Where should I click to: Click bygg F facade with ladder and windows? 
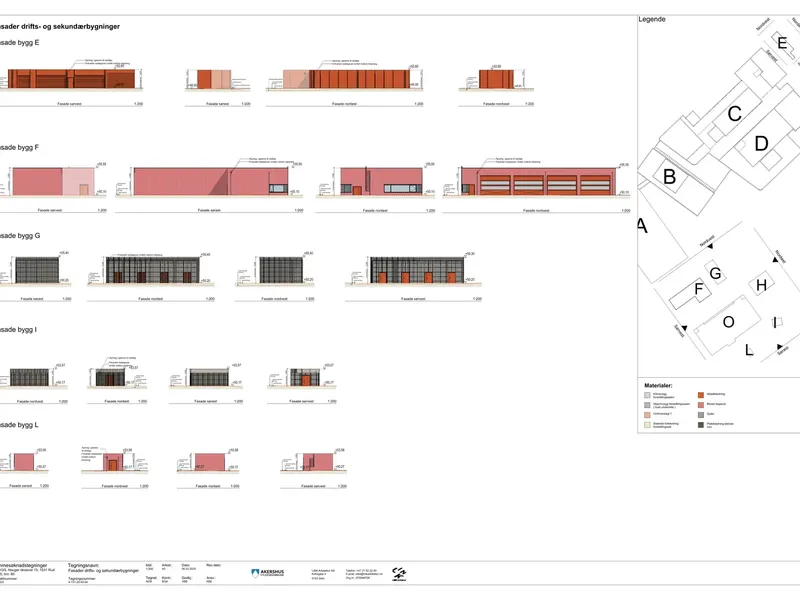381,181
